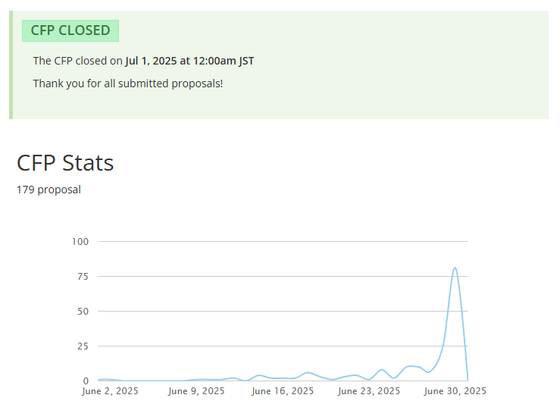Click the 25 y-axis label
Viewport: 560px width, 411px height.
[83, 346]
